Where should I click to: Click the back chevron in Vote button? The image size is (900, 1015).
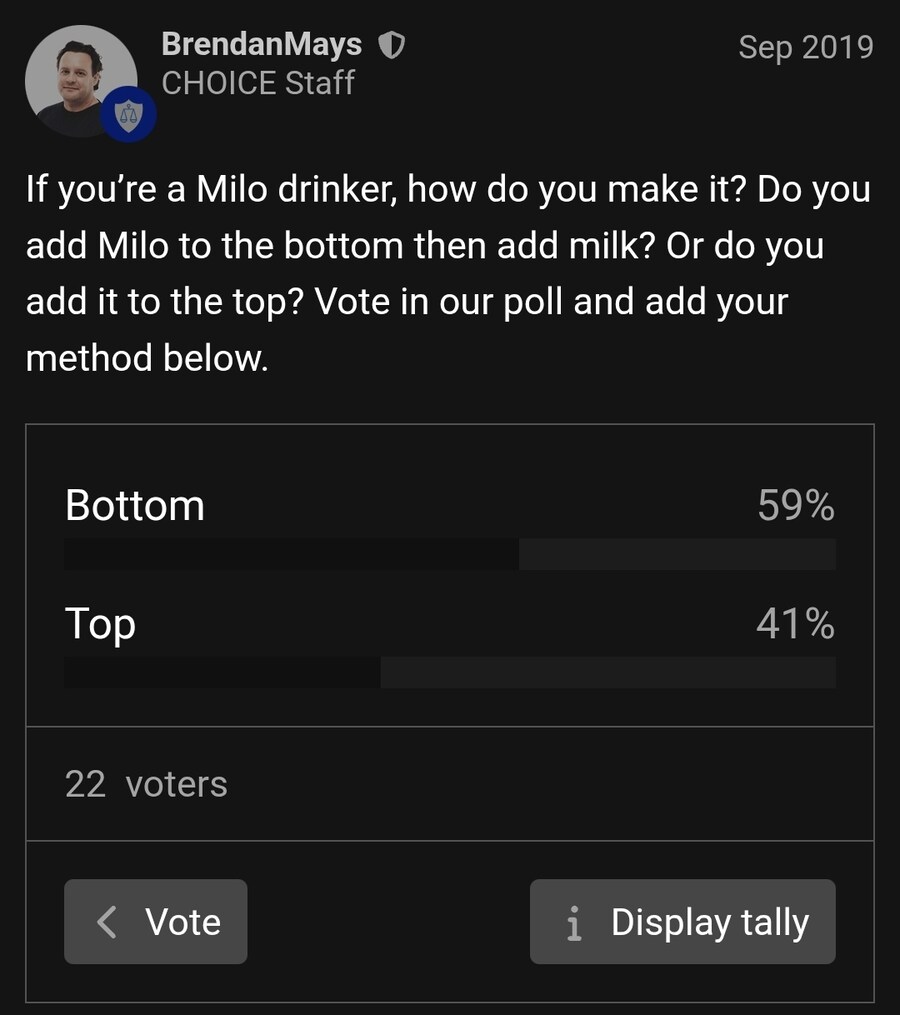point(107,921)
